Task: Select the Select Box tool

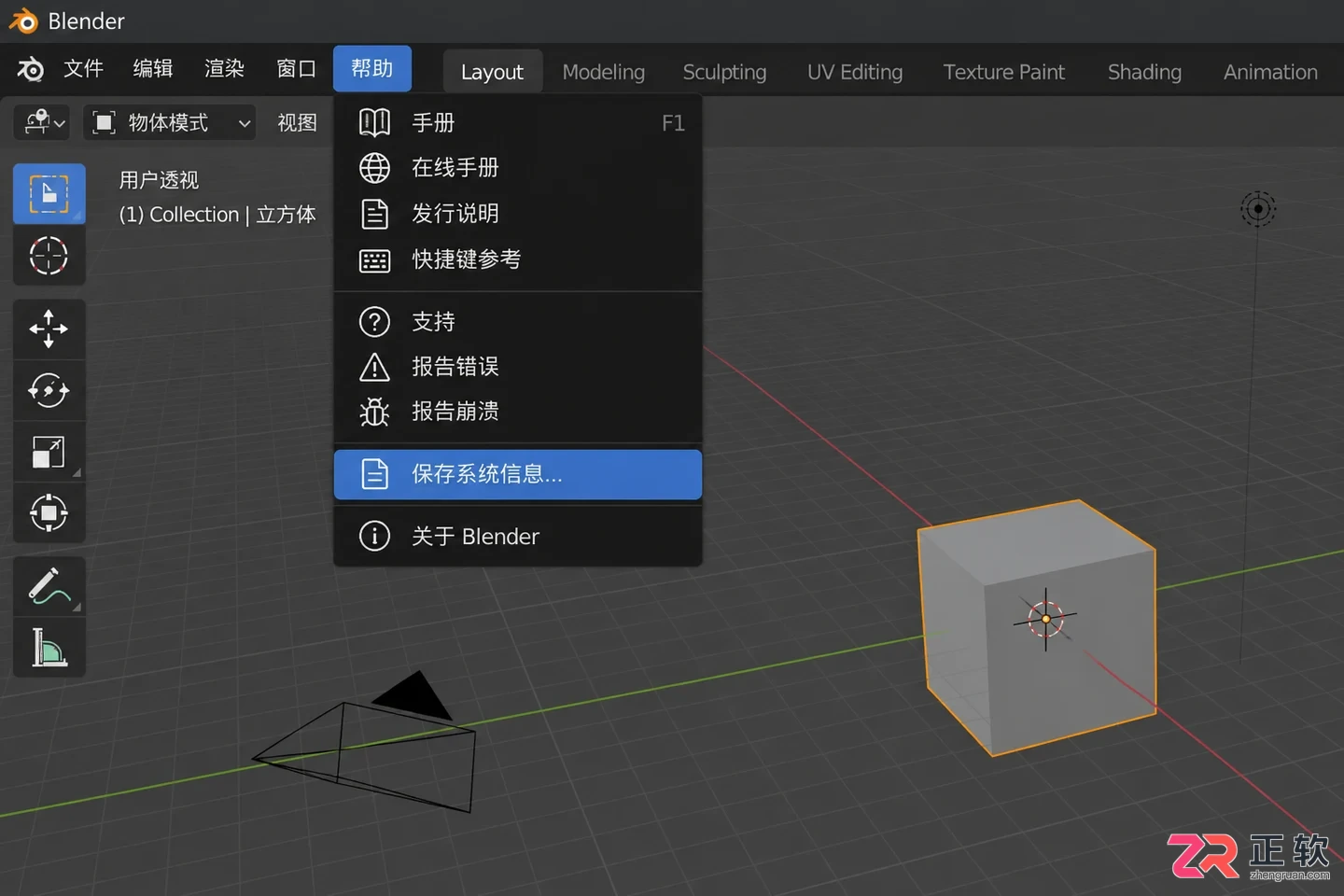Action: 49,194
